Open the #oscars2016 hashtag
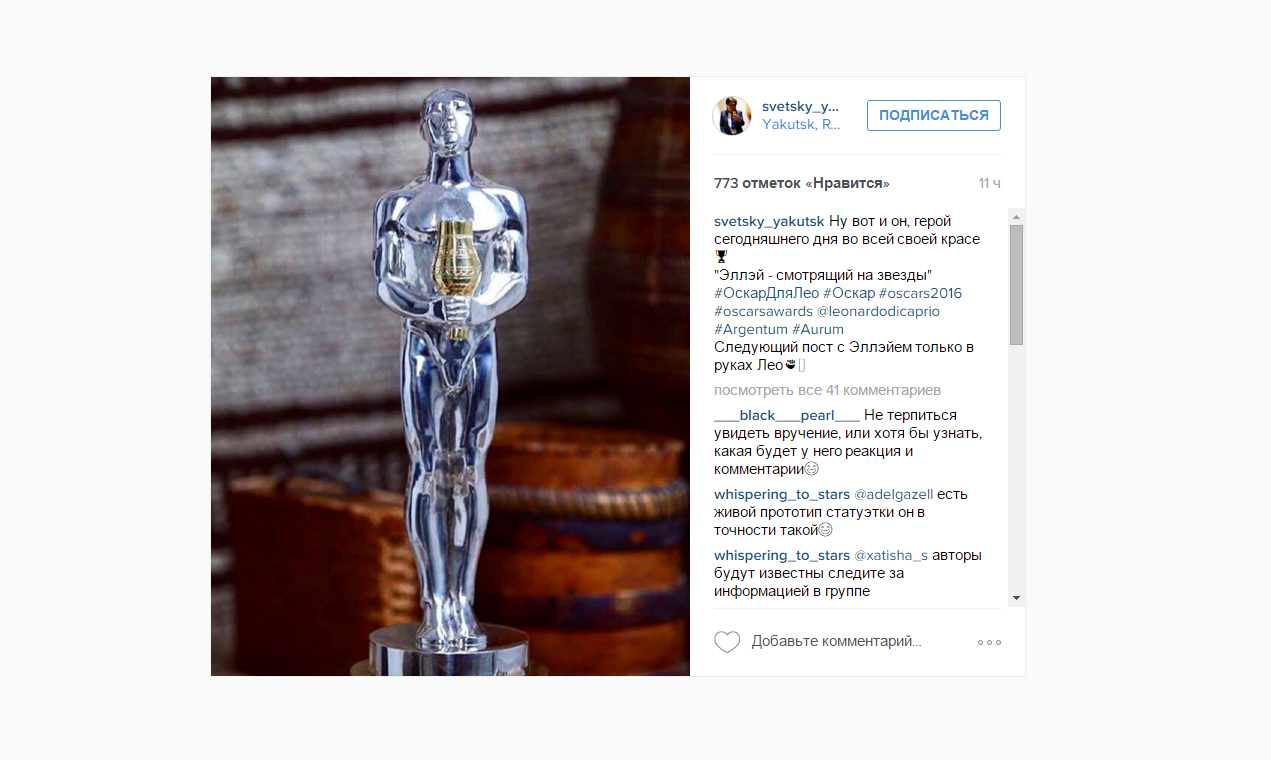 tap(920, 293)
